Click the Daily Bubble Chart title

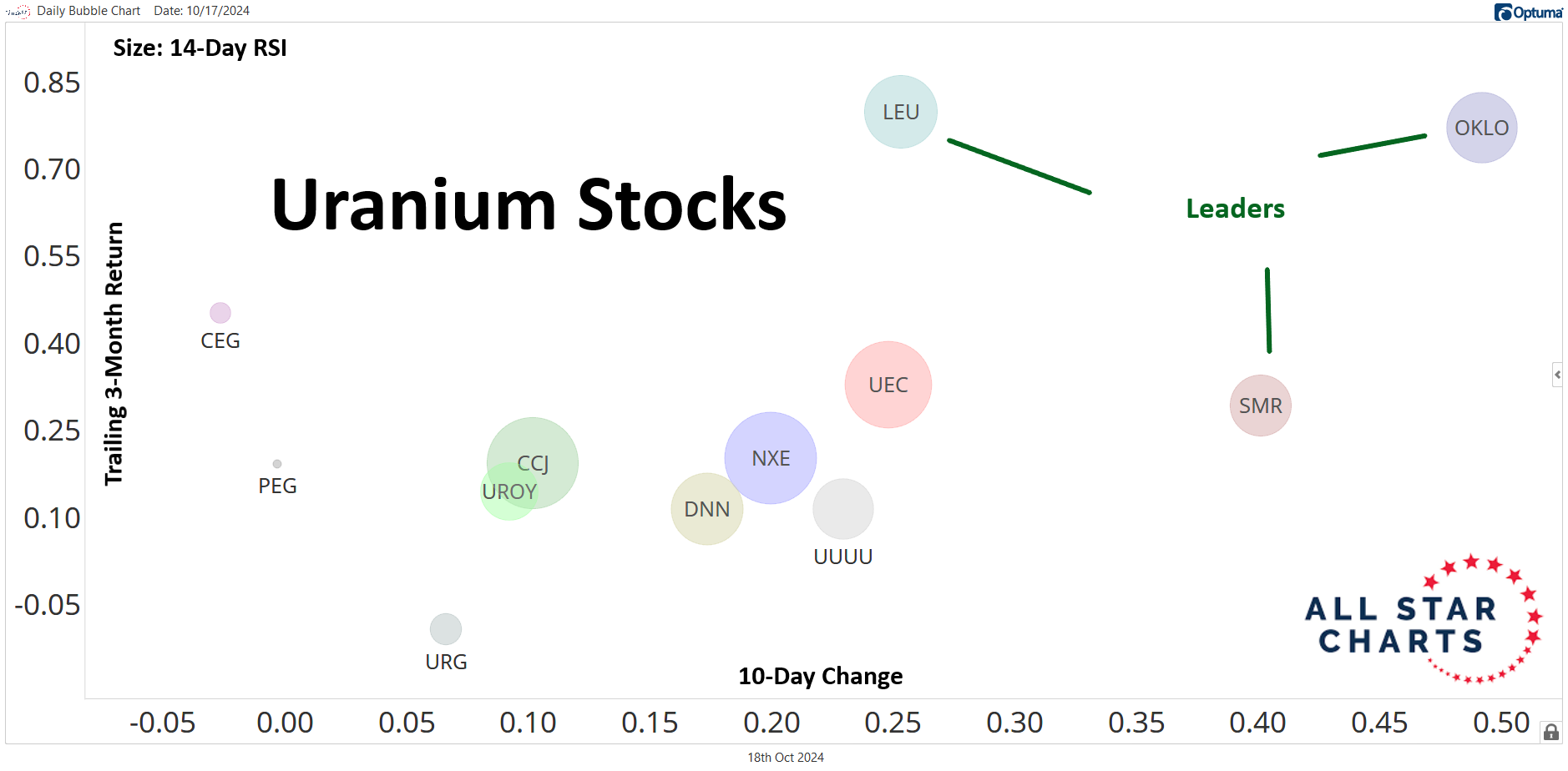tap(89, 11)
